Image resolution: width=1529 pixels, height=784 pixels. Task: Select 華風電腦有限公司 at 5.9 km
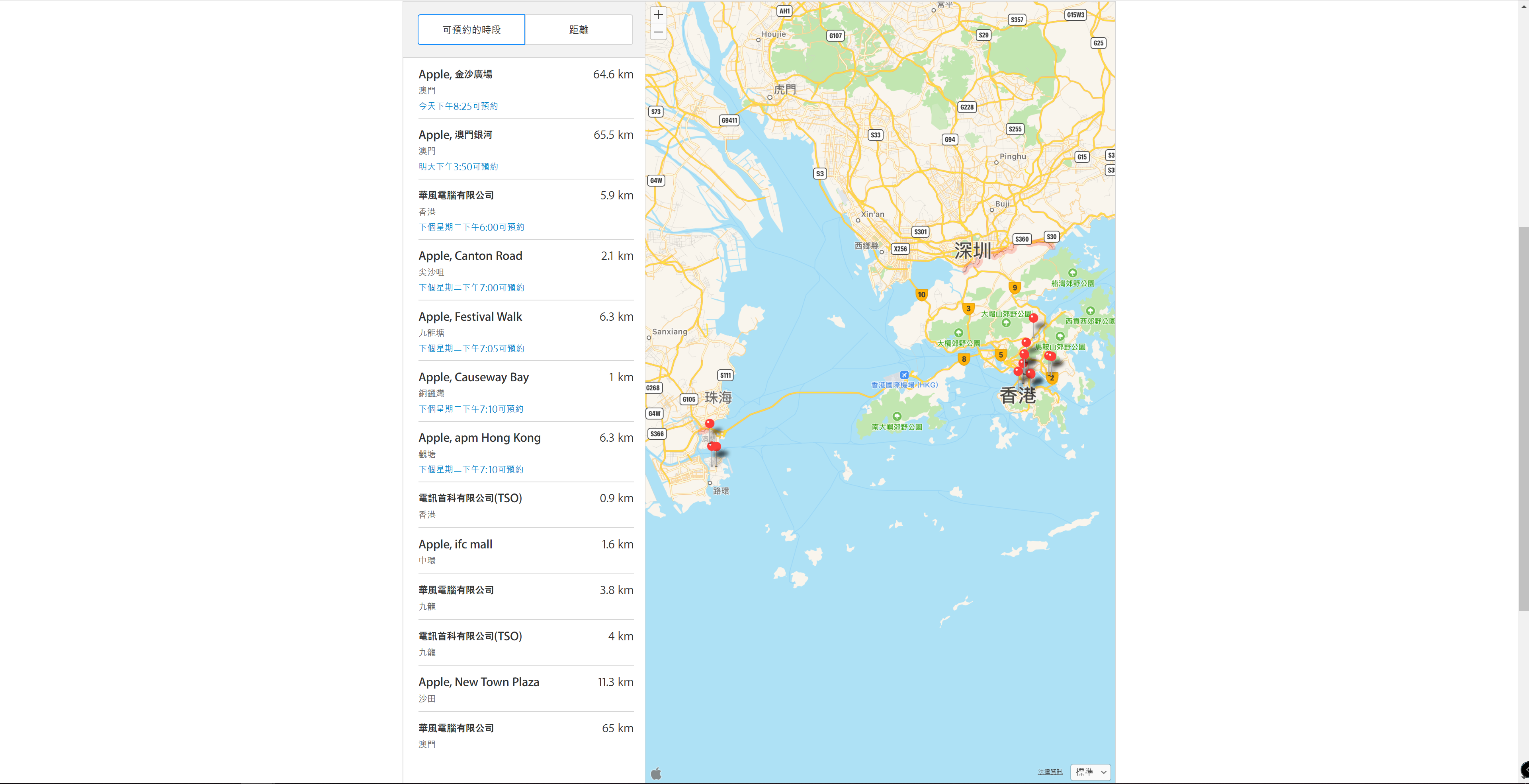526,210
